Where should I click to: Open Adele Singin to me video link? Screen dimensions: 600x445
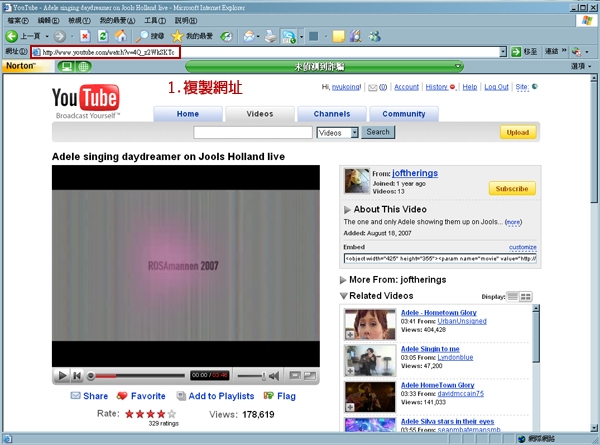[x=430, y=349]
